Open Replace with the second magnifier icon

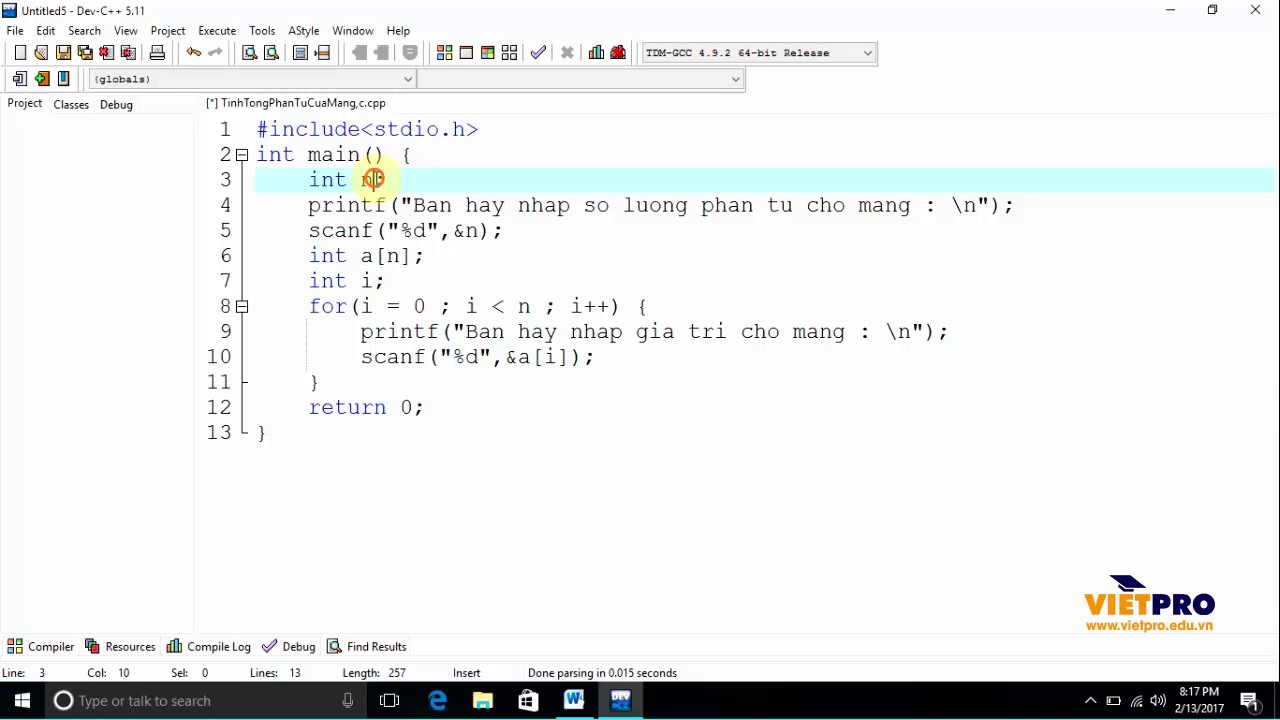pos(271,53)
